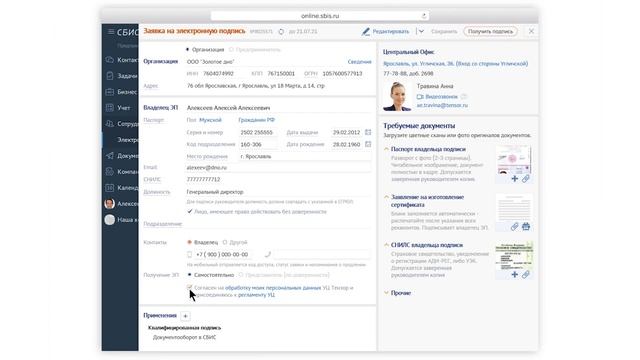Collapse СНИЛС владельца подписи section

(386, 245)
